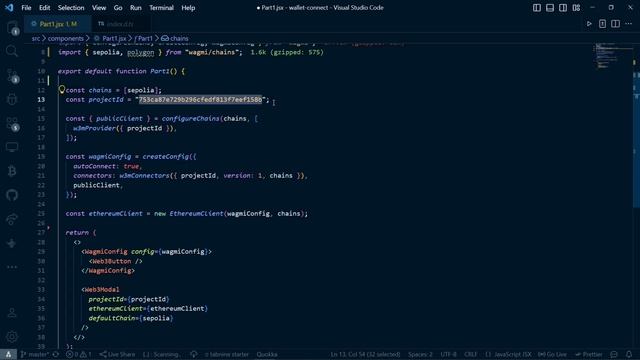Image resolution: width=640 pixels, height=360 pixels.
Task: Open the Go menu
Action: [118, 8]
